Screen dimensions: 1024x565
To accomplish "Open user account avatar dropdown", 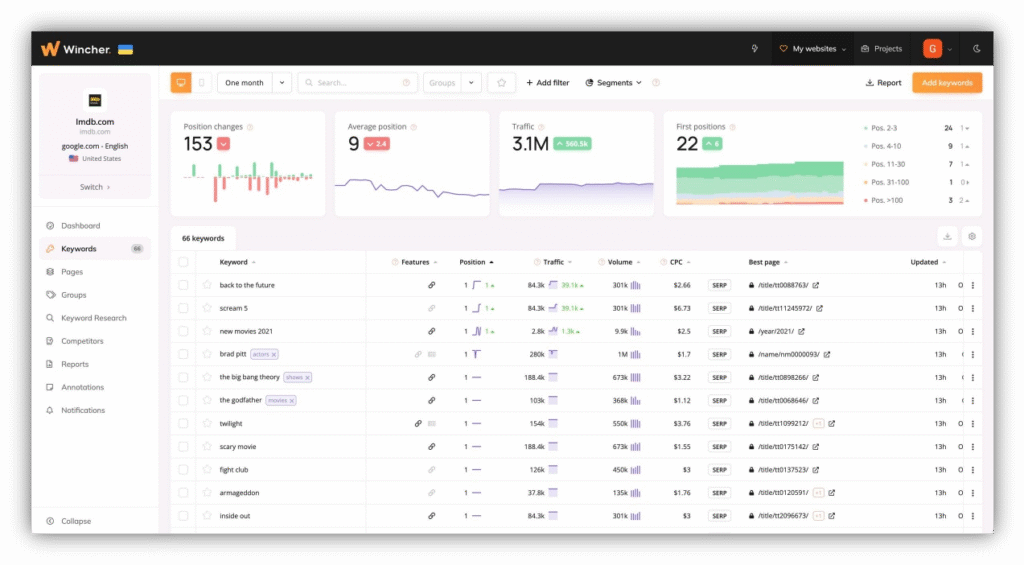I will pos(937,48).
